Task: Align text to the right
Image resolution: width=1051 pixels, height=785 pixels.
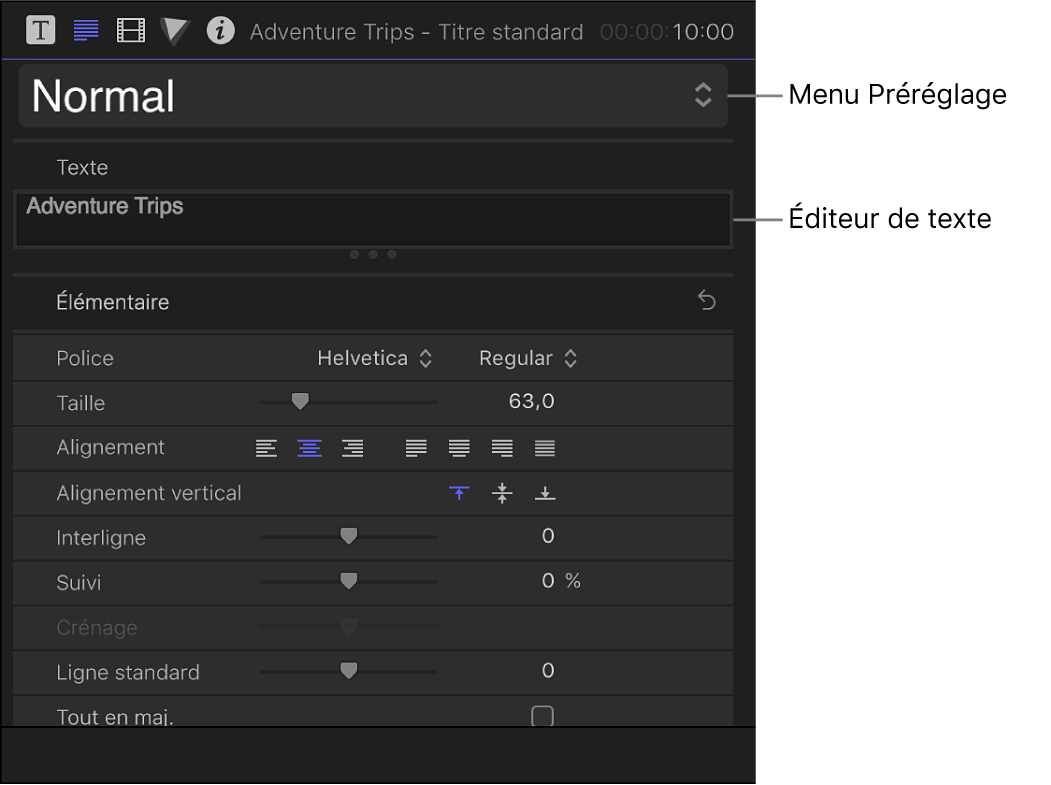Action: coord(352,448)
